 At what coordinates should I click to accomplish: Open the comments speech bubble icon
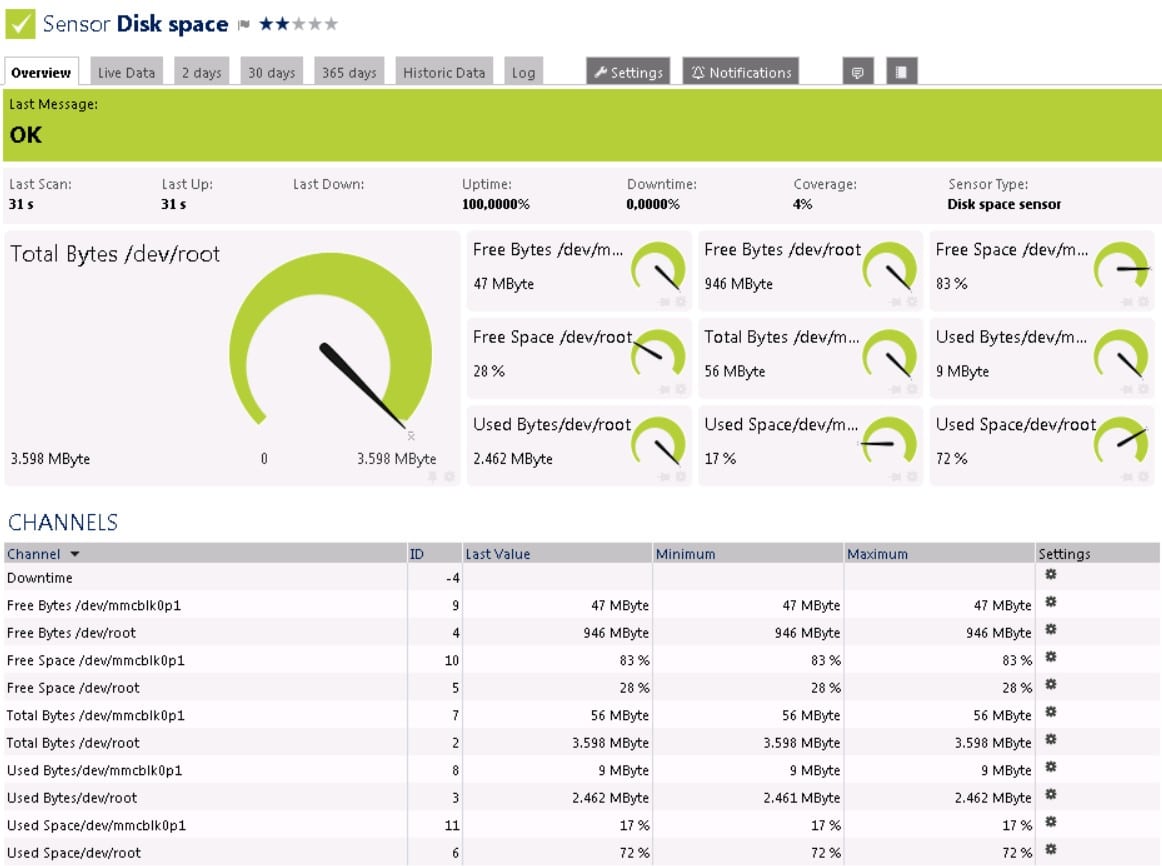point(857,72)
